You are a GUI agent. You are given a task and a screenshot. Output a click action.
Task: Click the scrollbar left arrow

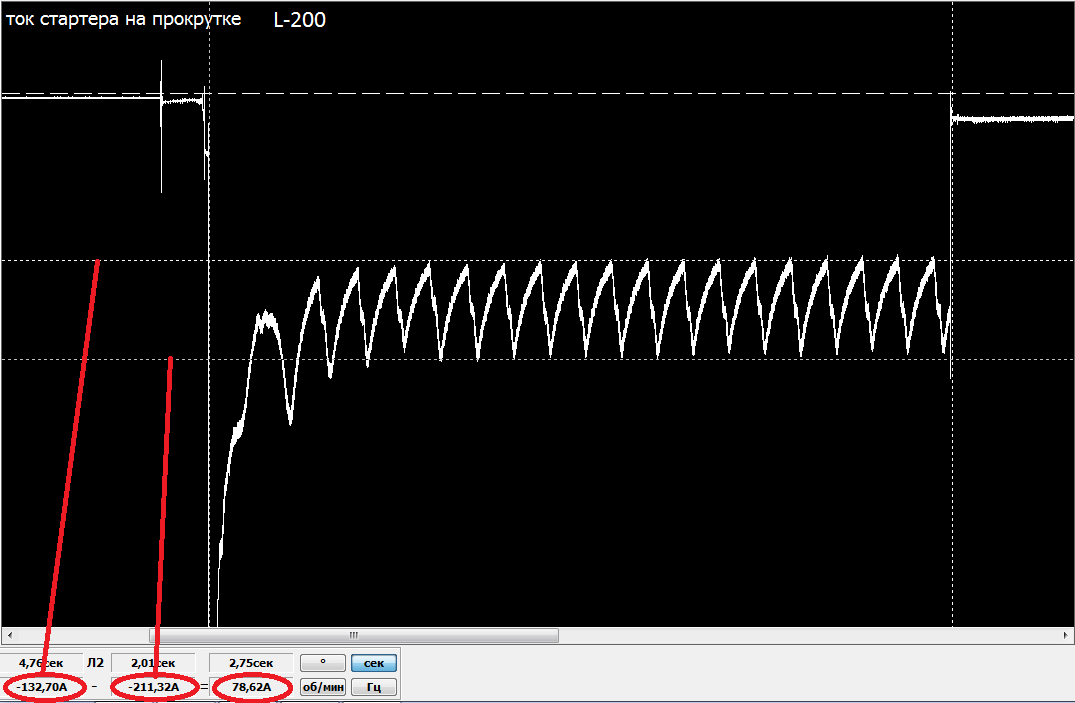point(9,635)
